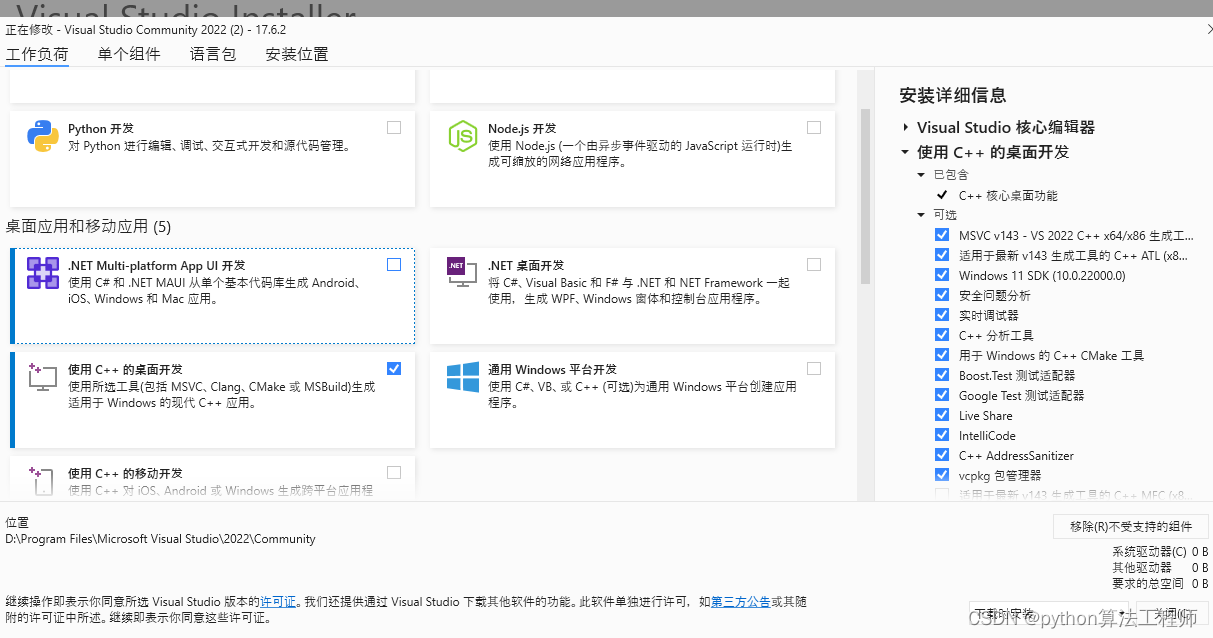Click the 要求的总空间 size row
Viewport: 1213px width, 638px height.
point(1160,583)
